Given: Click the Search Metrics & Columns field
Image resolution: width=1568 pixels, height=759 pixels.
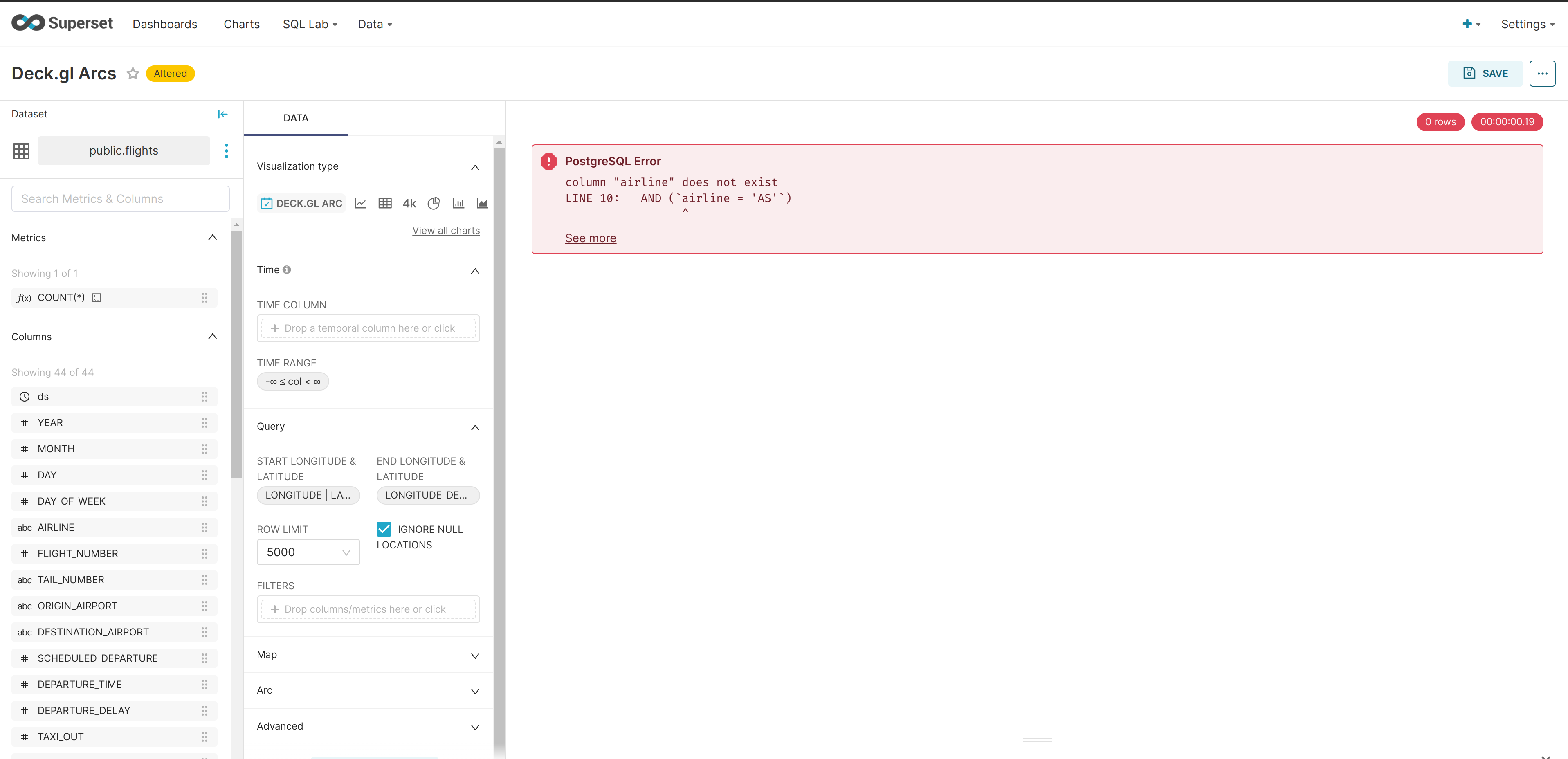Looking at the screenshot, I should point(120,198).
